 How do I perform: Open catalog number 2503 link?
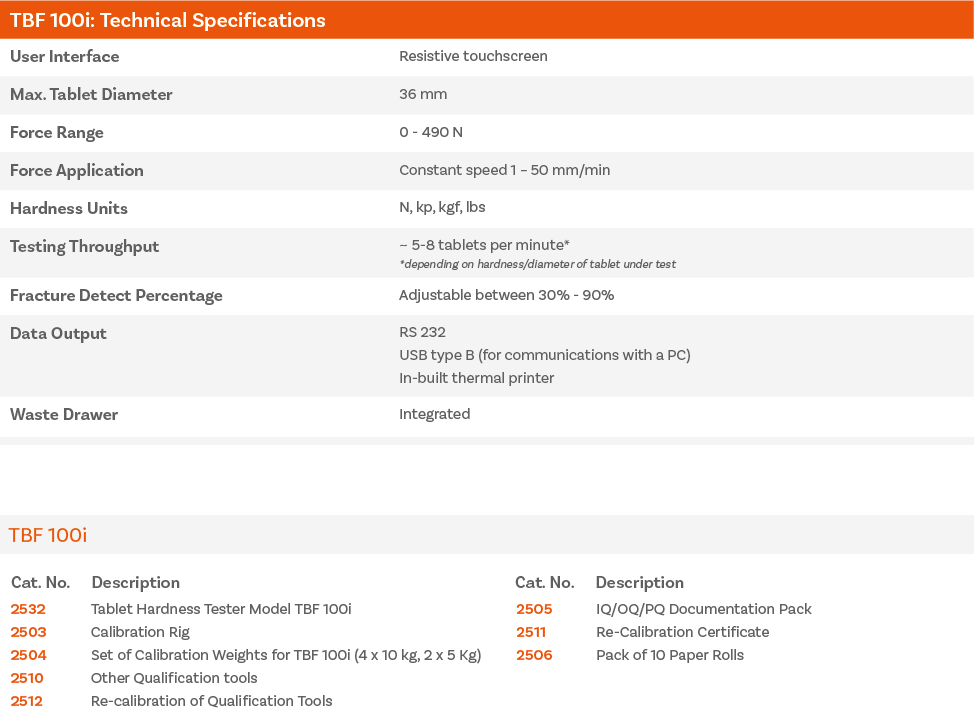coord(27,632)
